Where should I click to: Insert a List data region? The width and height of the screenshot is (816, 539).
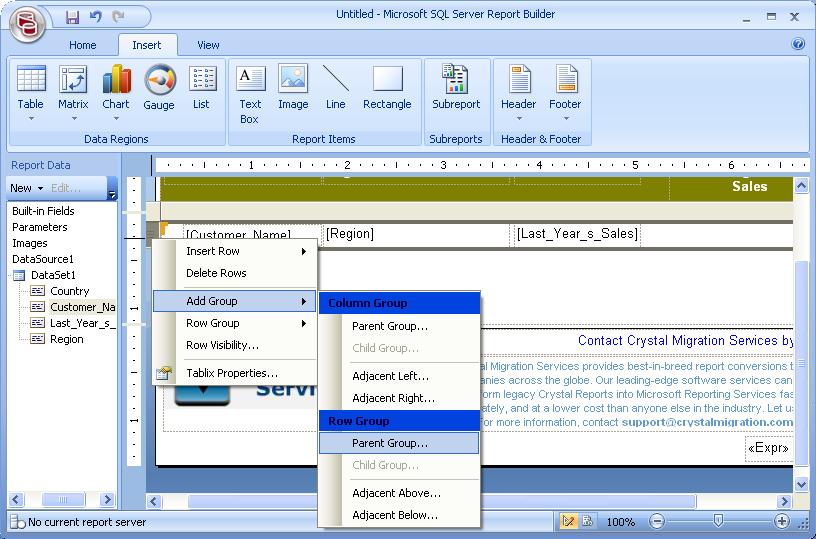201,87
